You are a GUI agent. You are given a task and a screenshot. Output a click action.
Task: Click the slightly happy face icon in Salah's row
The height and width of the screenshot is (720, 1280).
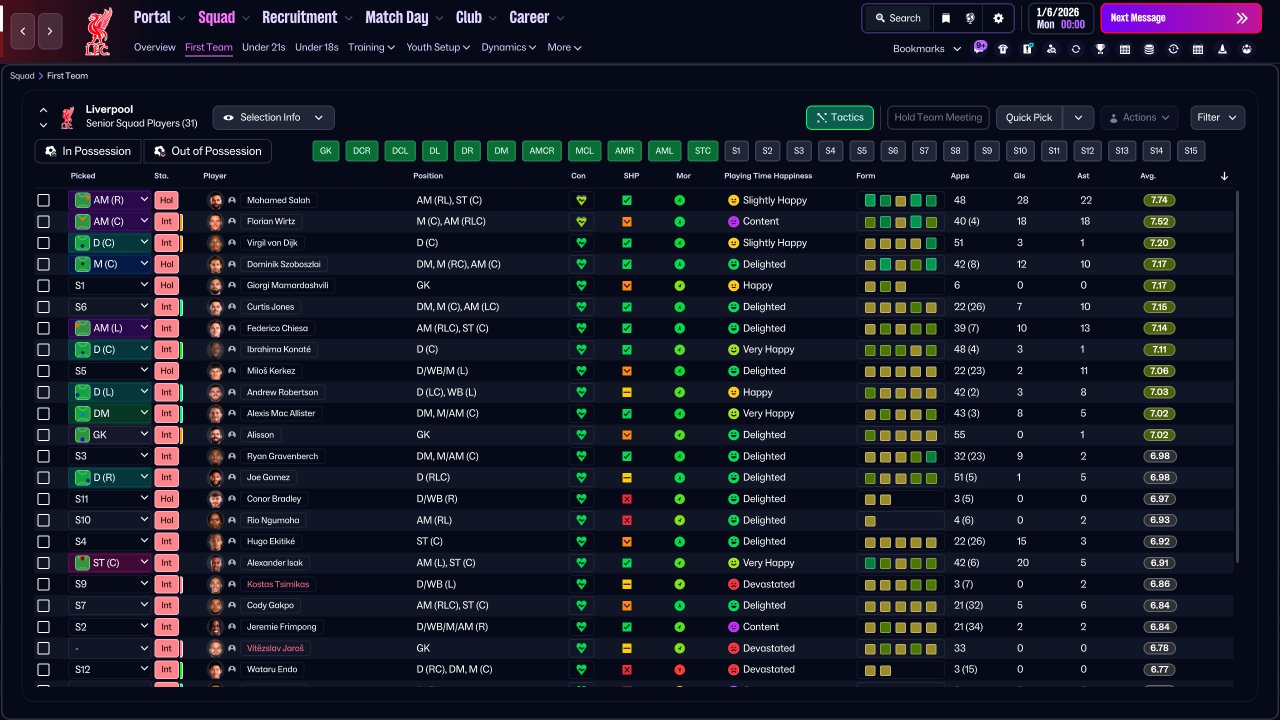[733, 200]
